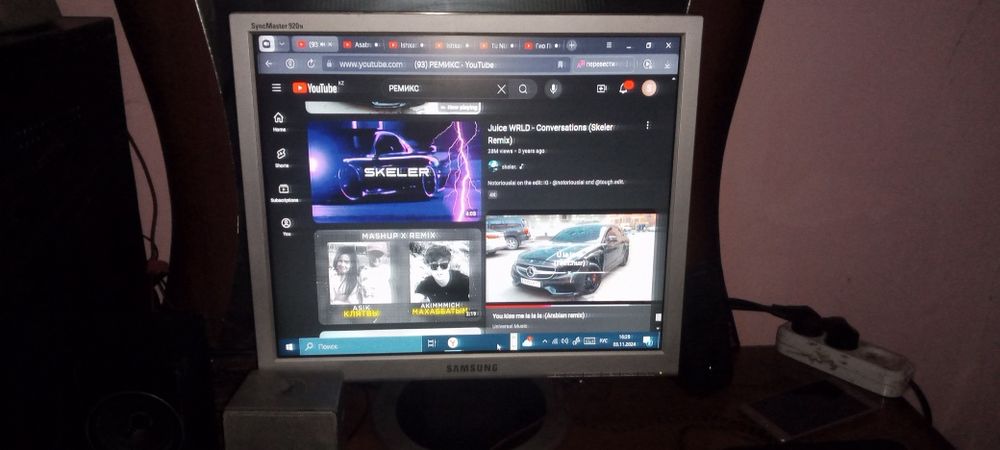Click the Now playing badge
The height and width of the screenshot is (450, 1000).
(459, 108)
